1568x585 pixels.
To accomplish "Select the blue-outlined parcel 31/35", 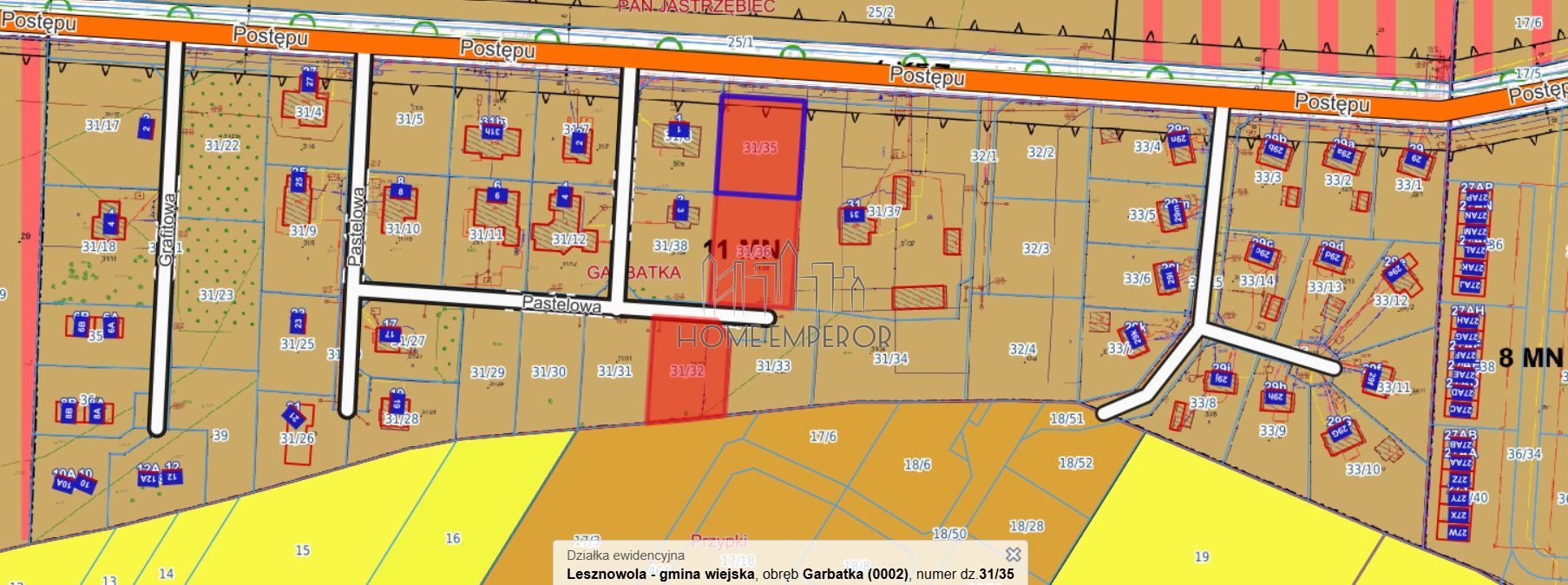I will tap(760, 148).
